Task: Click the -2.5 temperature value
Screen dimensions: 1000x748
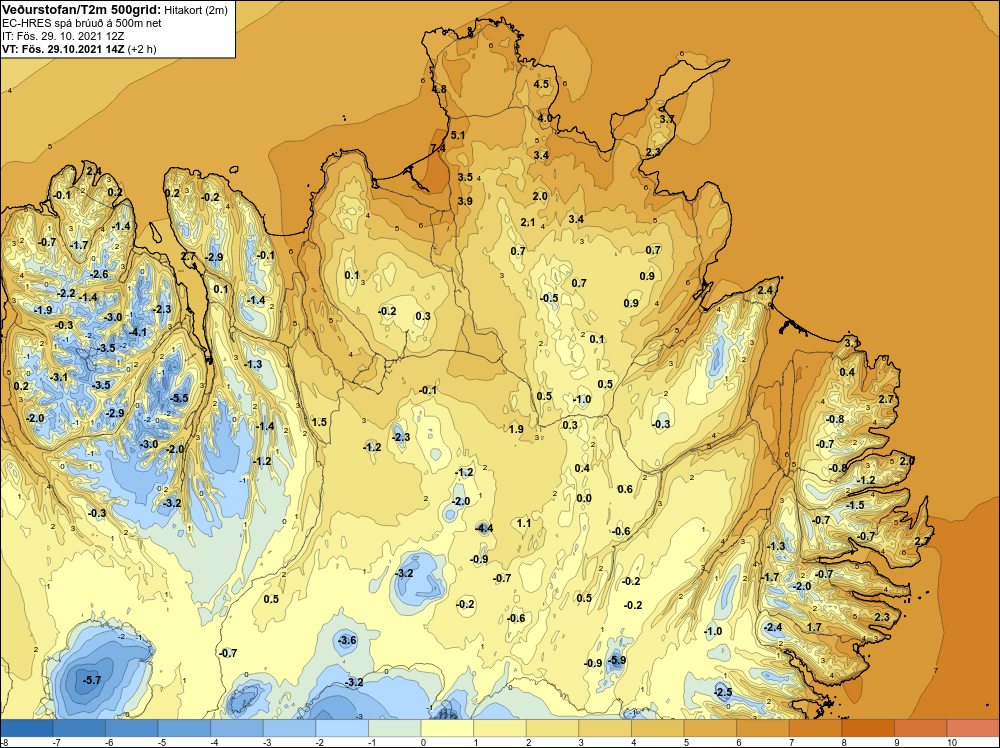Action: click(x=723, y=692)
